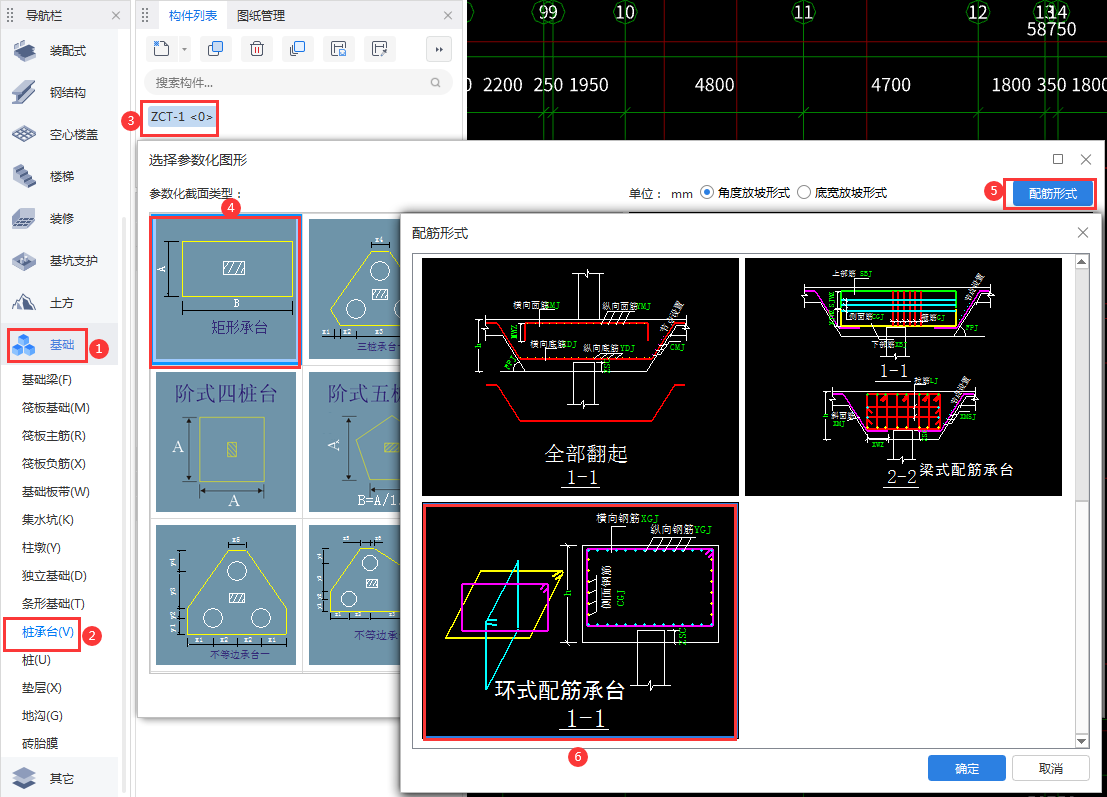This screenshot has width=1107, height=797.
Task: Choose 阶式四桩台 section thumbnail
Action: 226,442
